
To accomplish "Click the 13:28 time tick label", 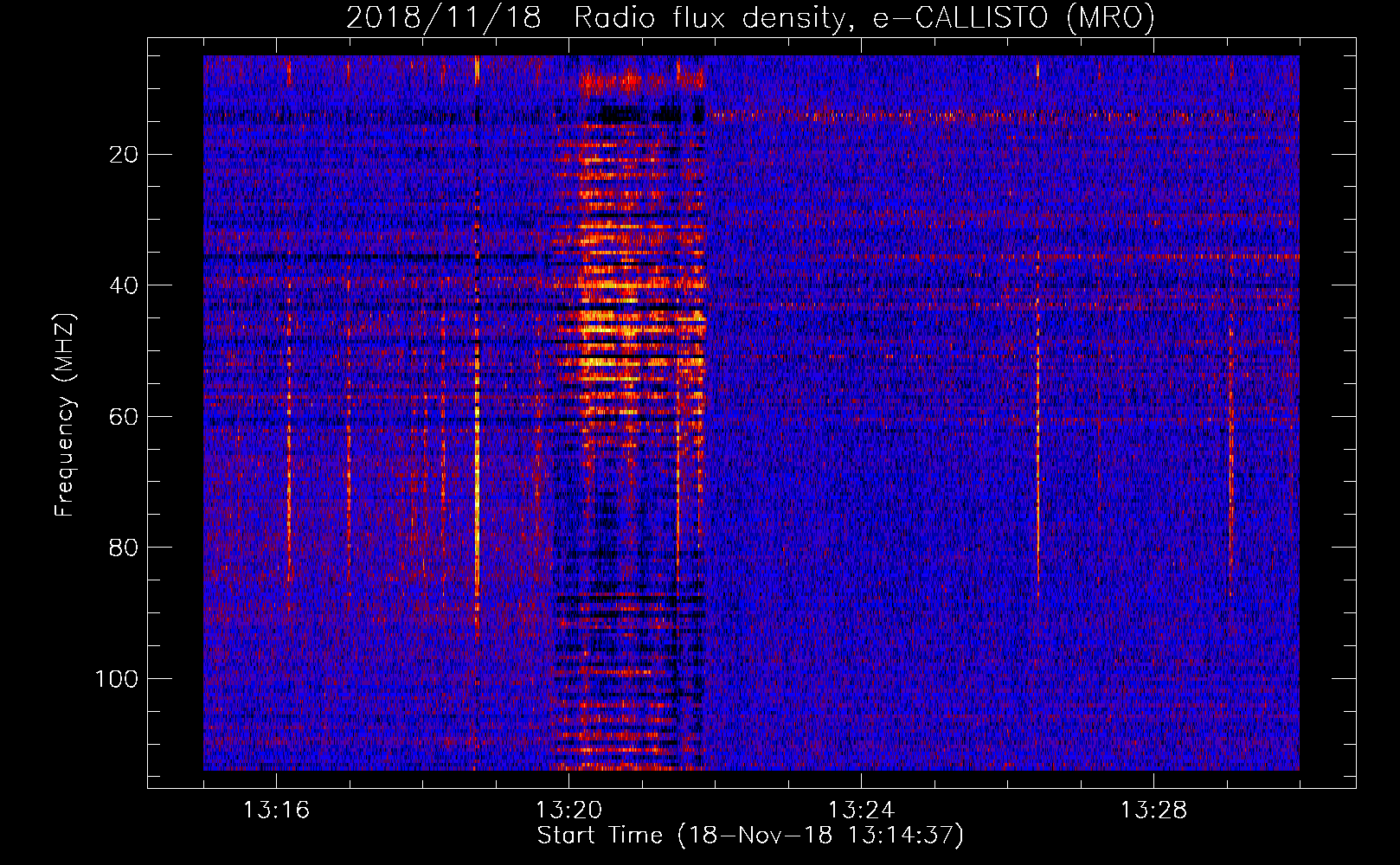I will (x=1153, y=811).
